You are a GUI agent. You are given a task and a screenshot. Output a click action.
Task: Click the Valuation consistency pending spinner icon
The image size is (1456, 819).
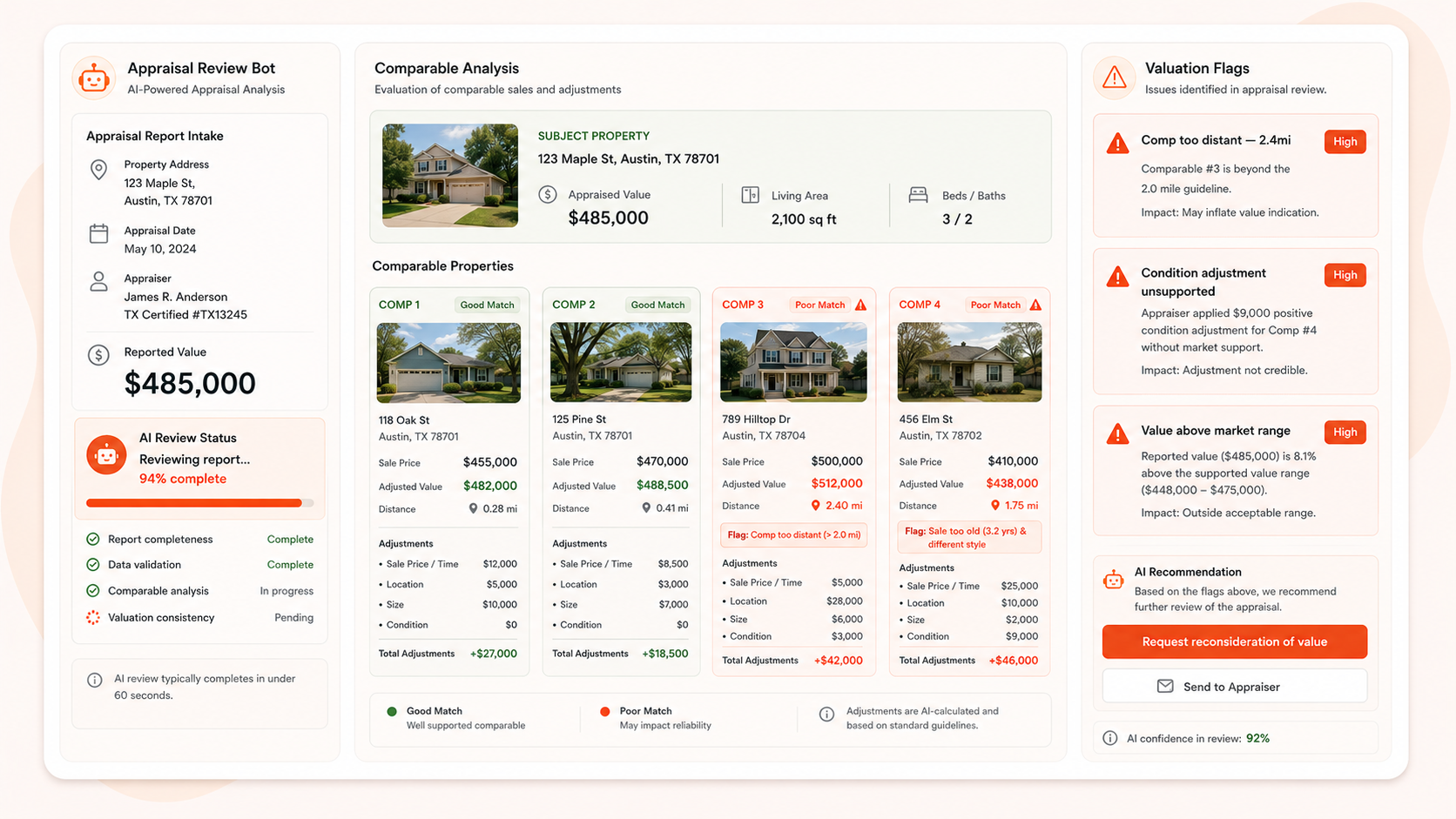point(92,618)
